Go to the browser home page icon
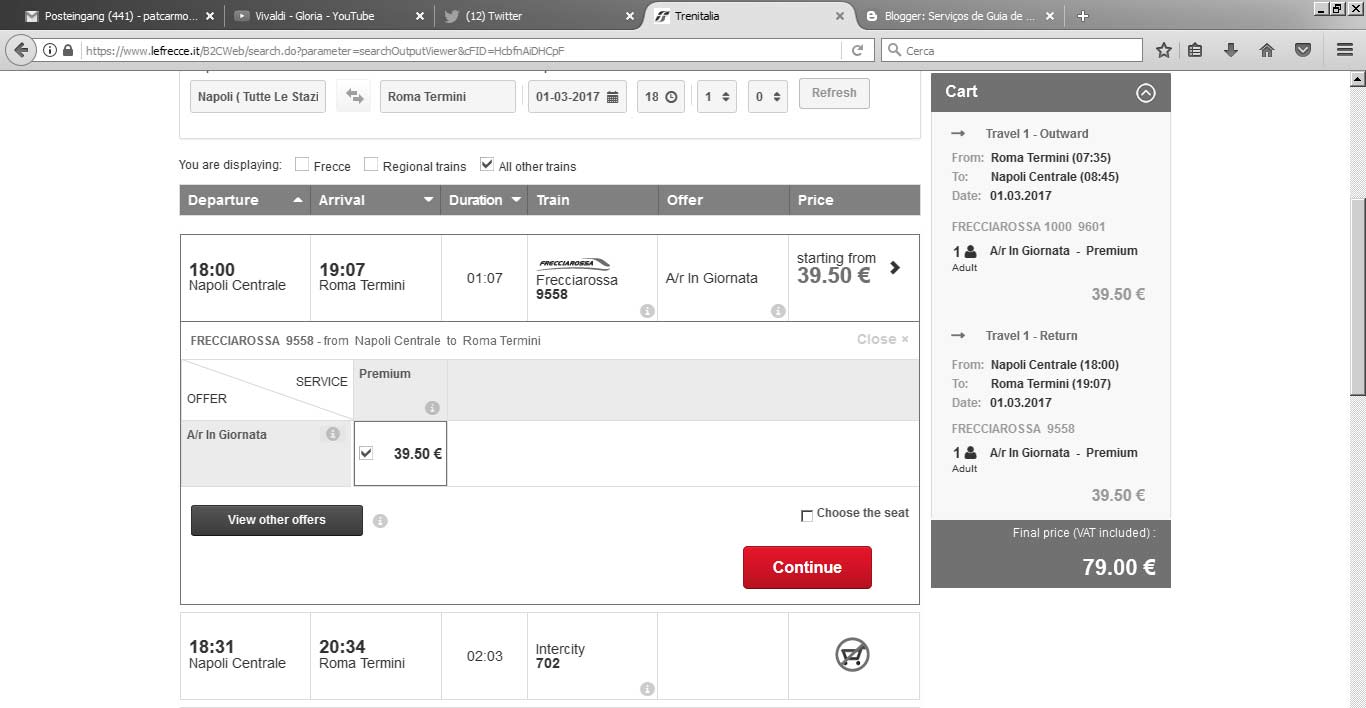The width and height of the screenshot is (1366, 708). (1267, 50)
